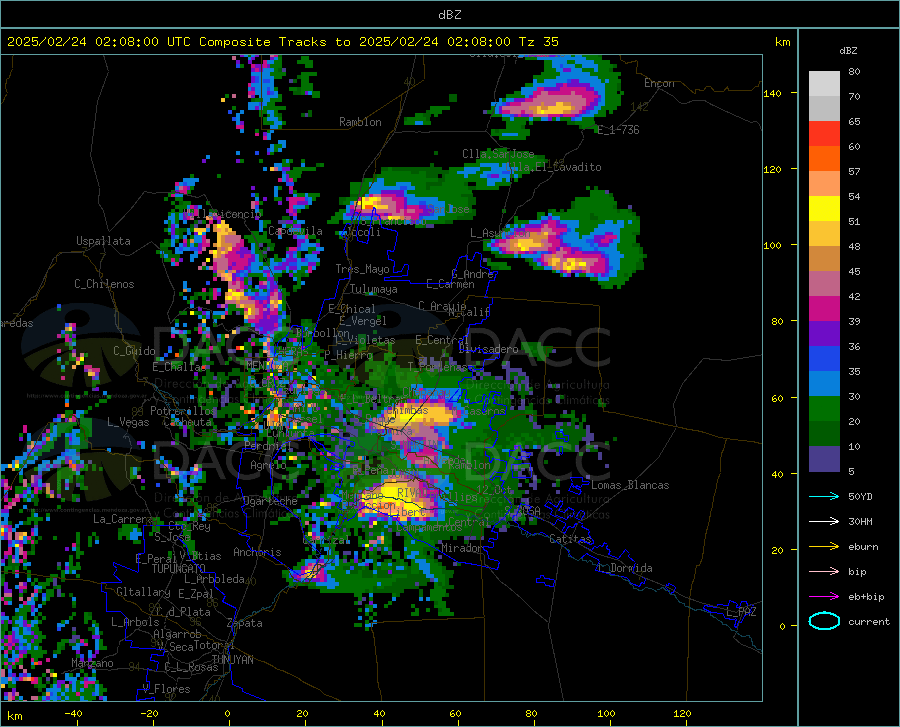Pick the blue 35 dBZ color swatch
This screenshot has height=727, width=900.
(824, 359)
